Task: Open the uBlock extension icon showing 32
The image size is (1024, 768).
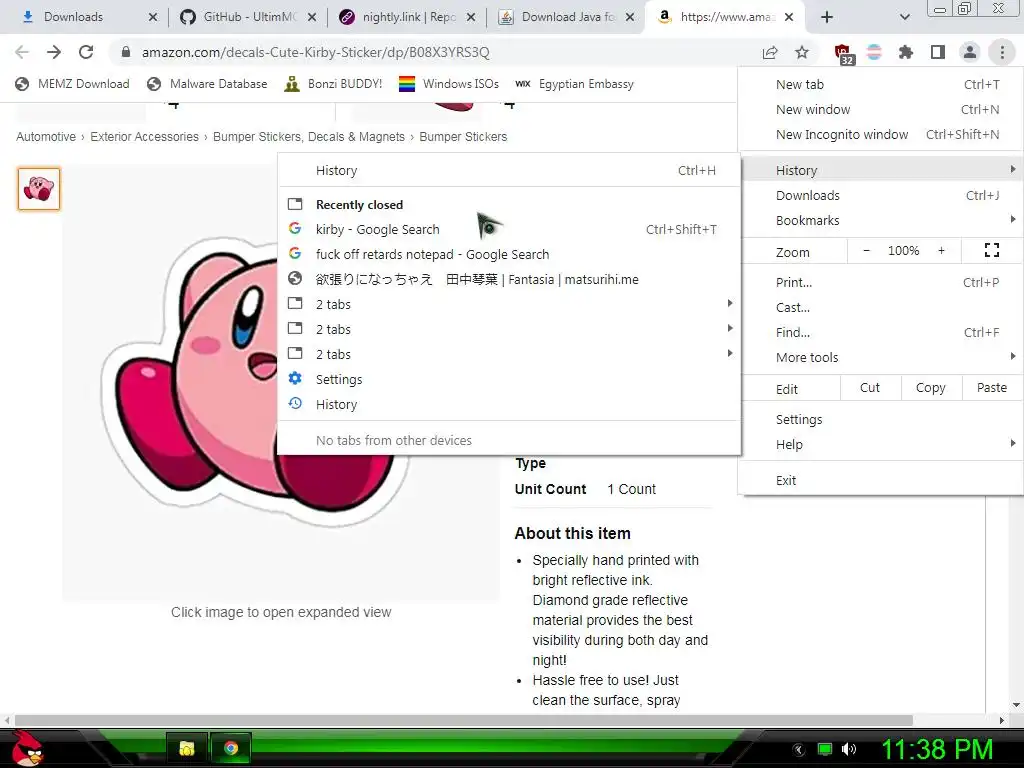Action: [x=844, y=54]
